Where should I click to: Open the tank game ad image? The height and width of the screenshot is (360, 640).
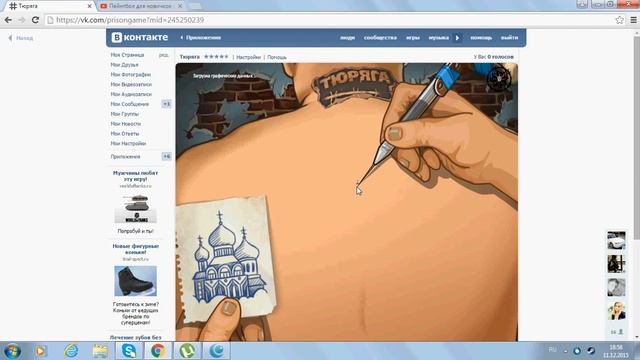136,208
